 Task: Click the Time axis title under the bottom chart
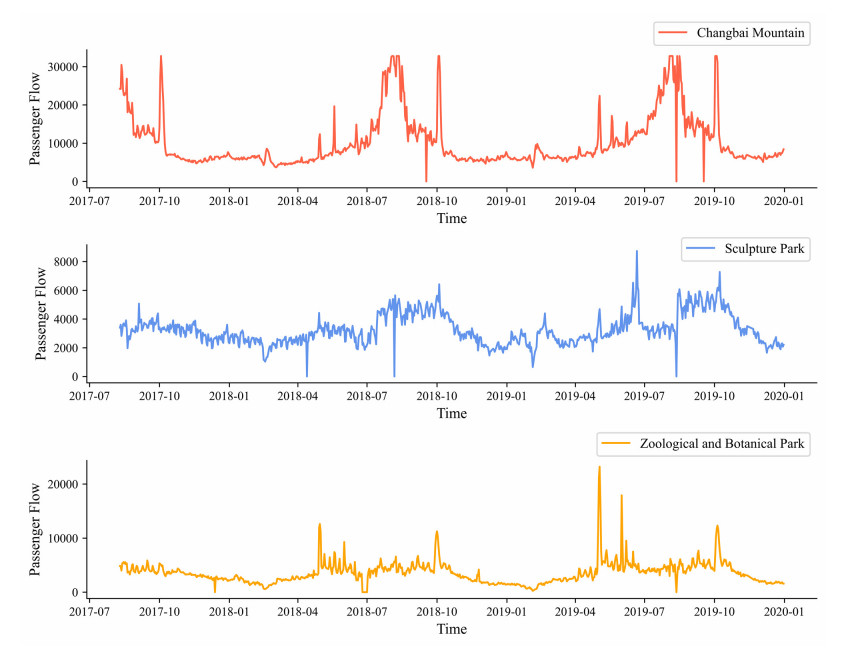tap(451, 629)
